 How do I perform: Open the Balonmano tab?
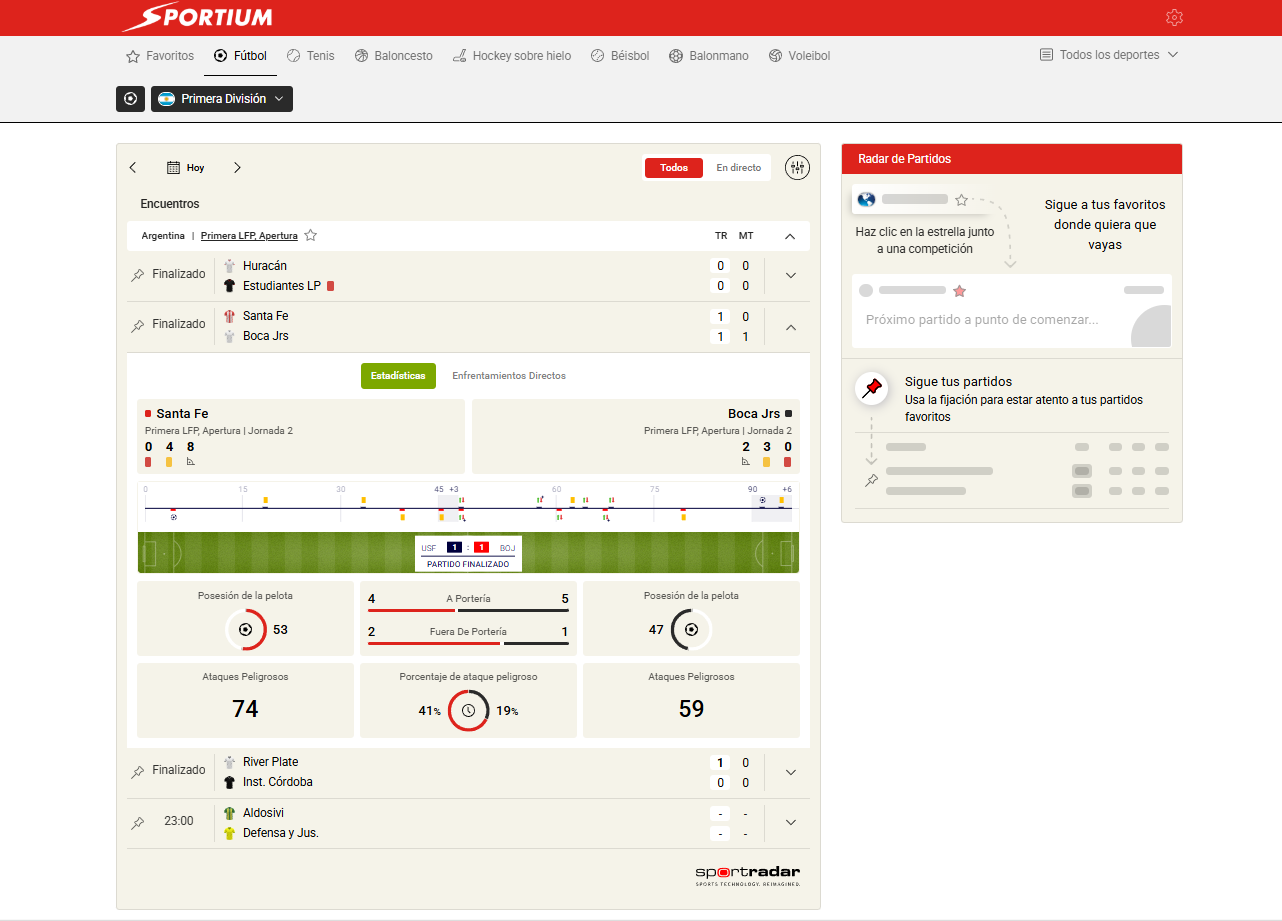[x=708, y=56]
